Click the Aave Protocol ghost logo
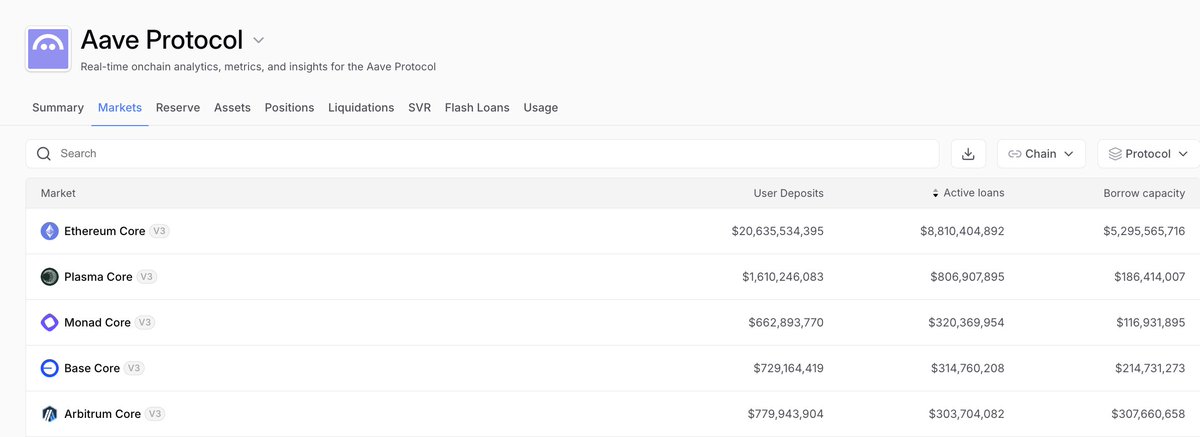Image resolution: width=1200 pixels, height=437 pixels. (48, 49)
